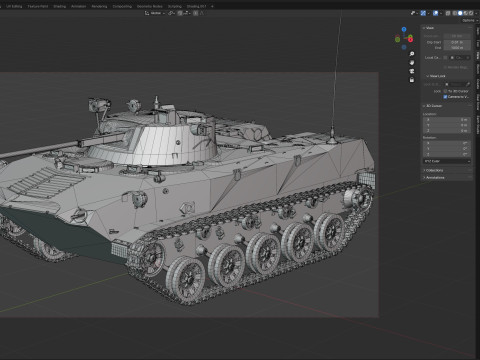
Task: Open the Global transform orientation dropdown
Action: [155, 13]
